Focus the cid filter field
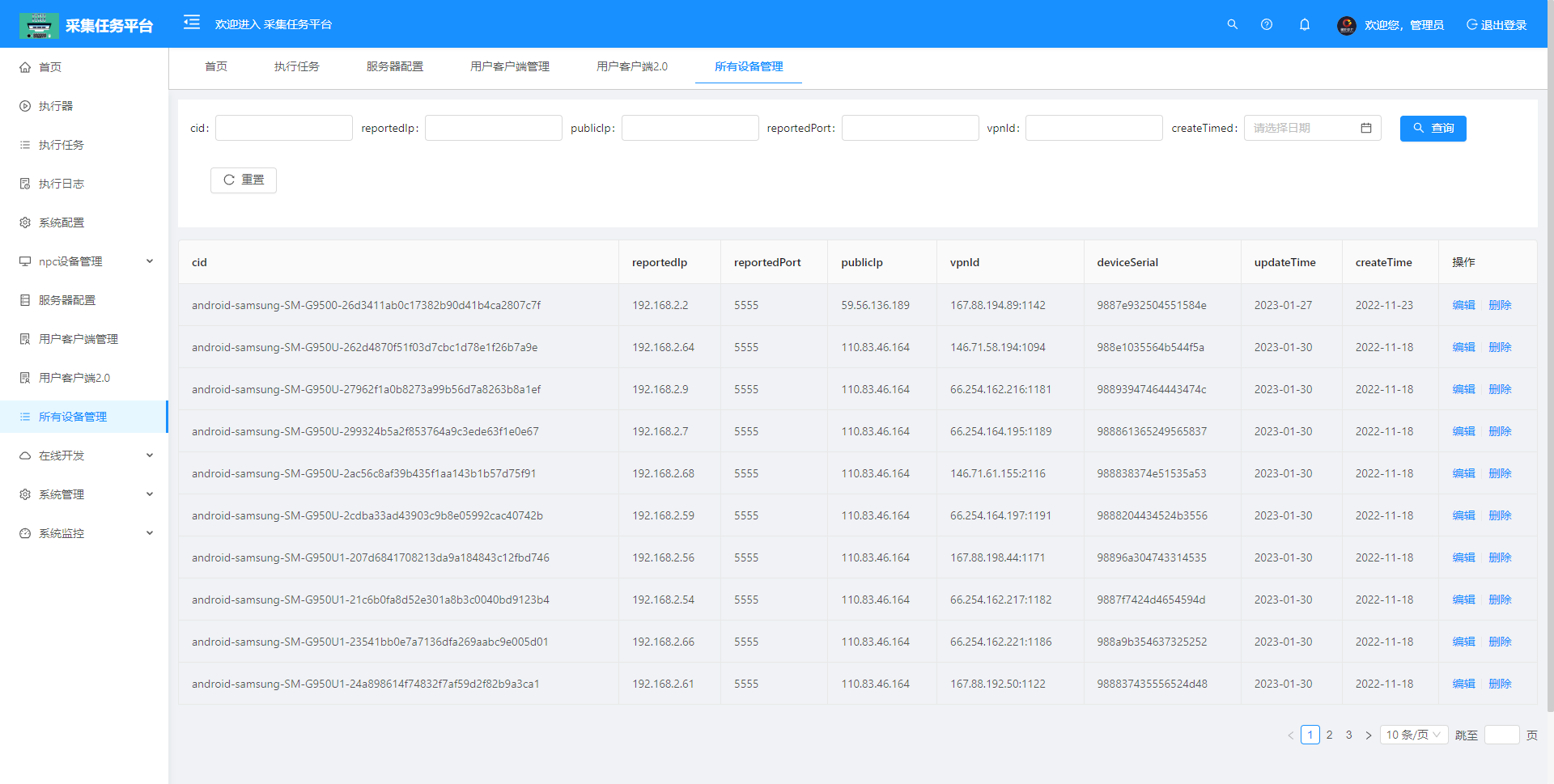The height and width of the screenshot is (784, 1554). point(284,128)
